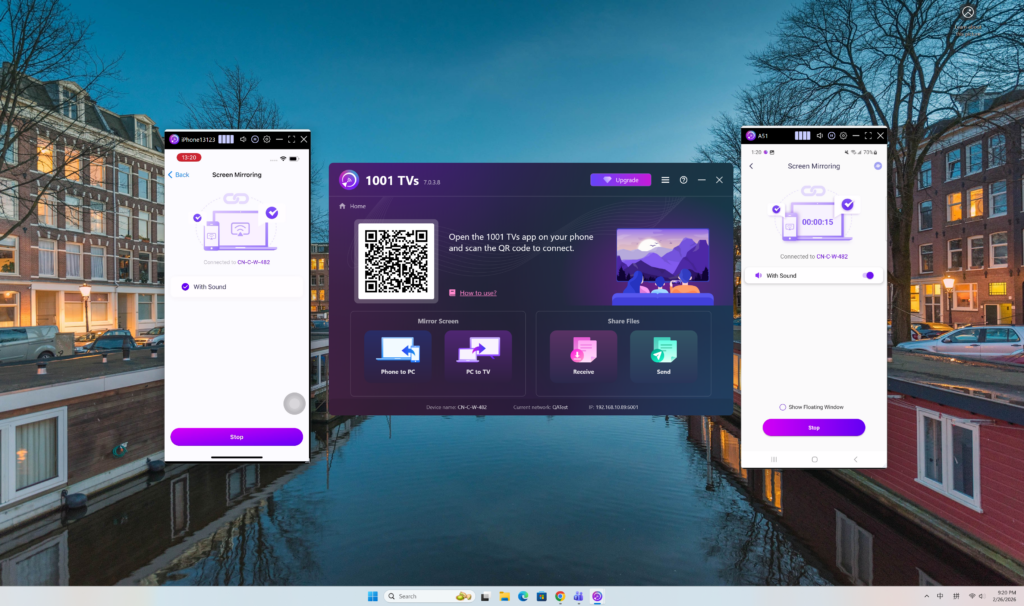The width and height of the screenshot is (1024, 606).
Task: Open the help question mark icon in 1001 TVs
Action: [684, 180]
